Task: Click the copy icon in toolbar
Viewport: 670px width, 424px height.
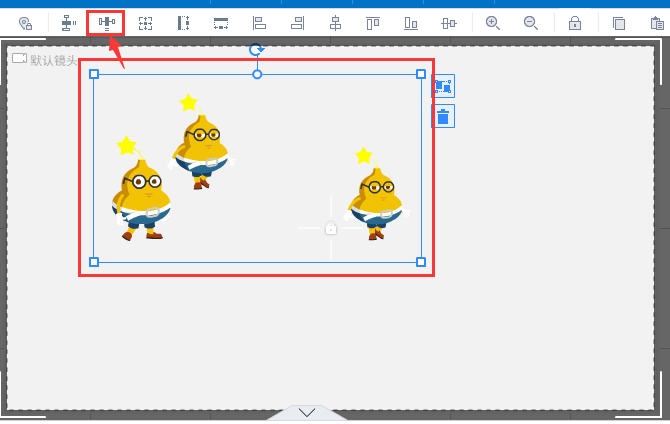Action: tap(619, 23)
